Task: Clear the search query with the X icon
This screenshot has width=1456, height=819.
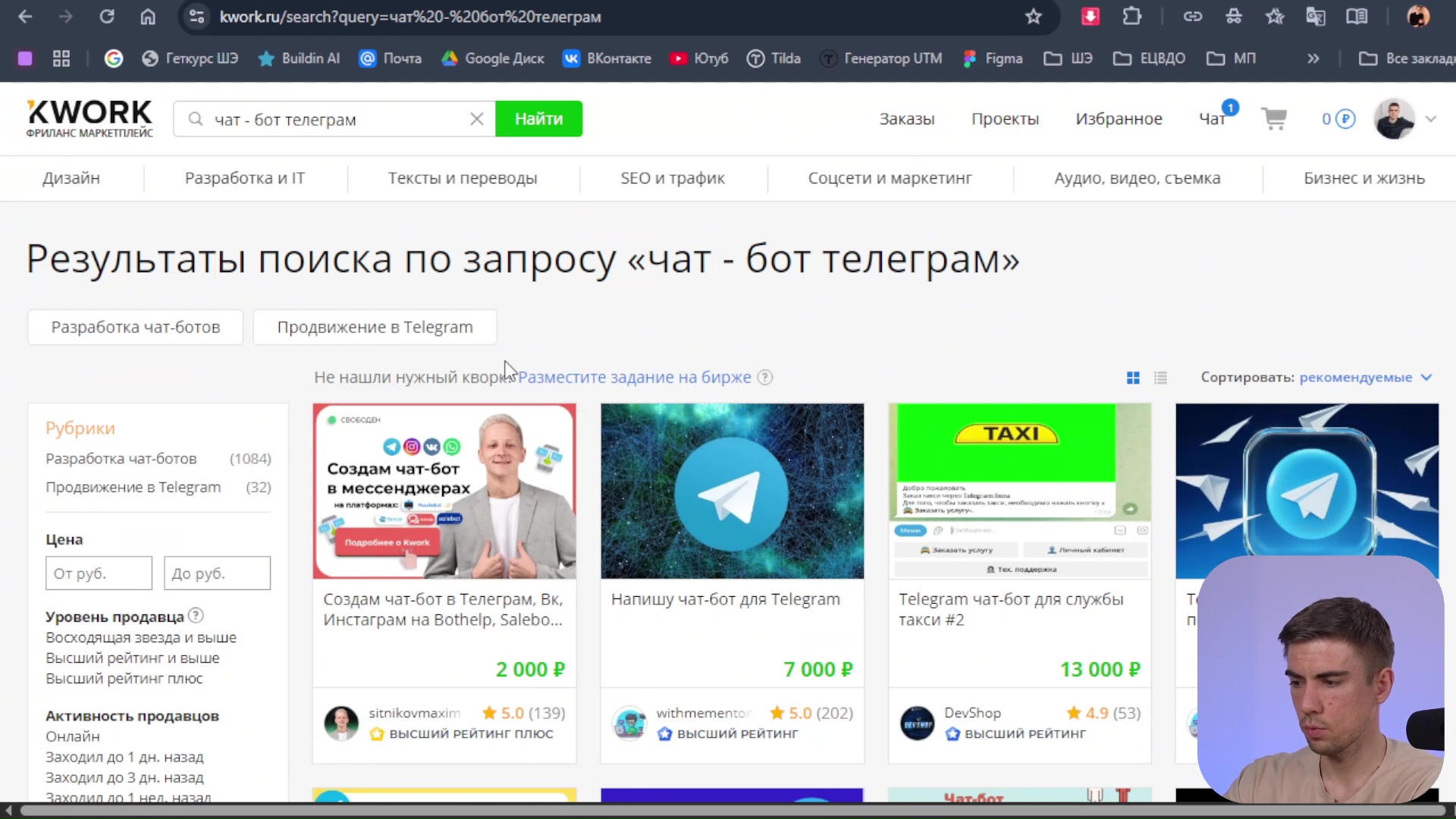Action: point(476,119)
